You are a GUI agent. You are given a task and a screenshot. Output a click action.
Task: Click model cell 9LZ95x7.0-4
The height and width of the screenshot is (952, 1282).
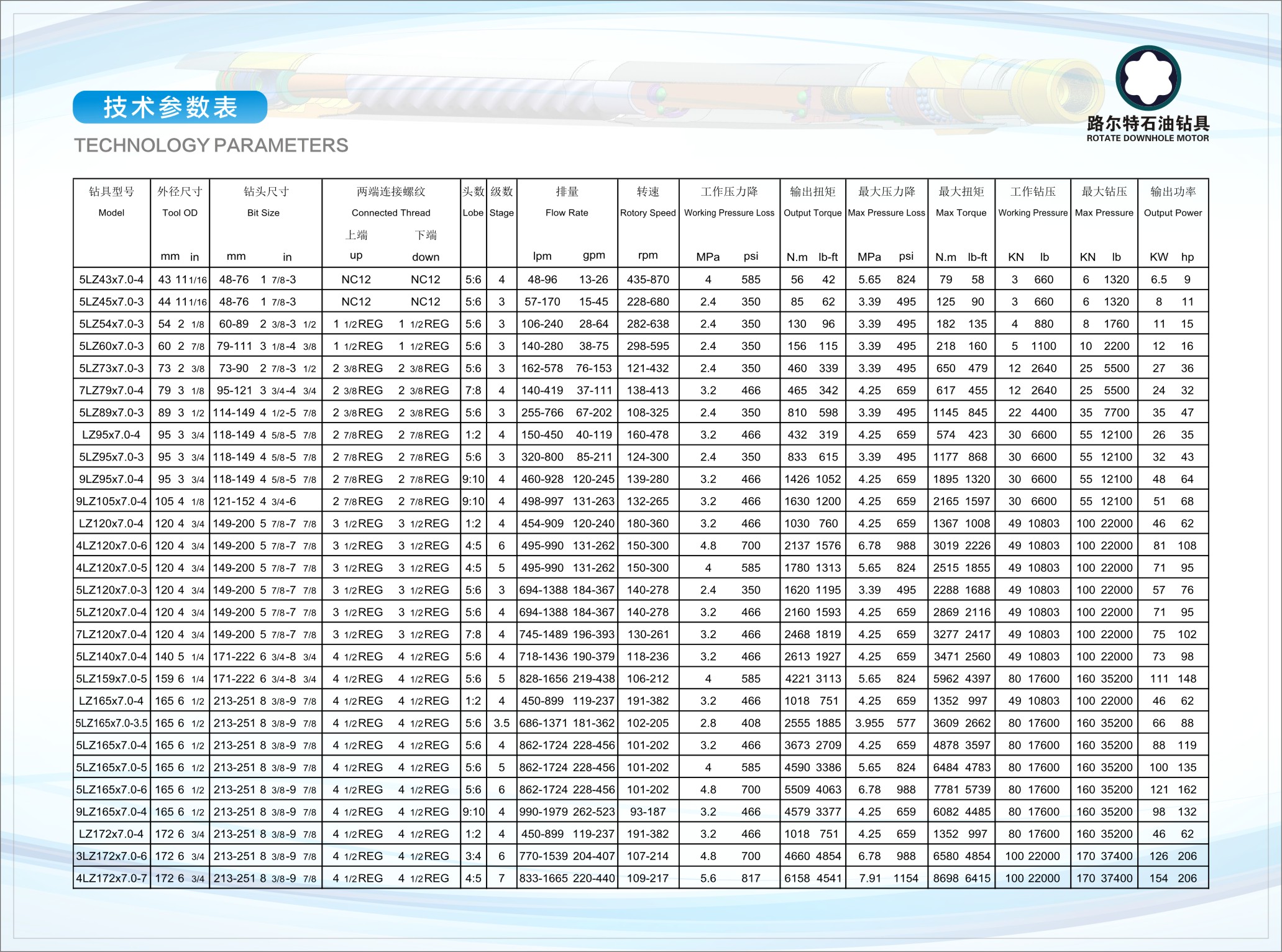[112, 479]
